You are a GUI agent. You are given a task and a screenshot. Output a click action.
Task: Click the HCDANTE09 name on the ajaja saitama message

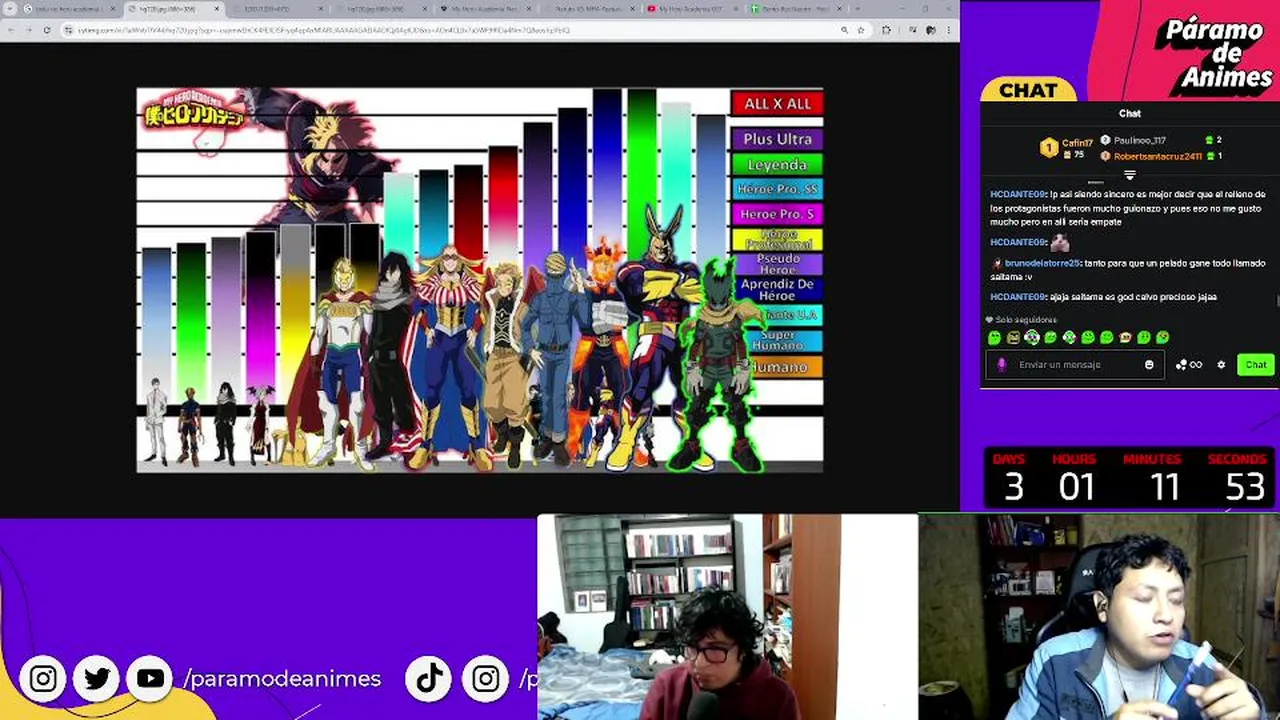pos(1018,297)
